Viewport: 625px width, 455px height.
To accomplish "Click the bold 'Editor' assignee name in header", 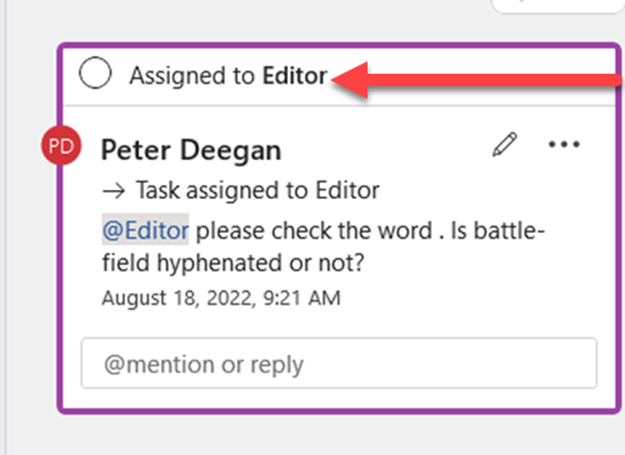I will point(295,76).
